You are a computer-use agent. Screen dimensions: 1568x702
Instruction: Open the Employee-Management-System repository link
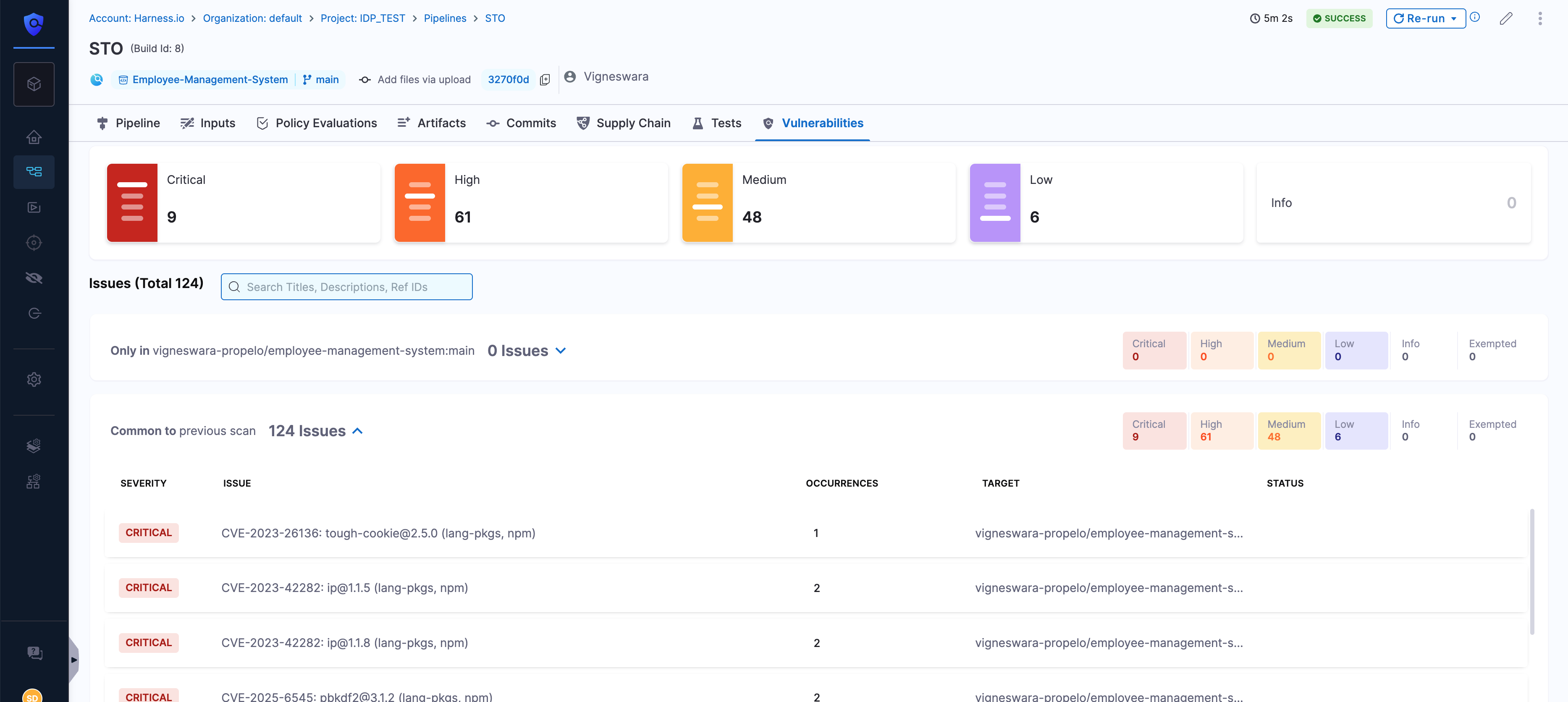point(210,80)
